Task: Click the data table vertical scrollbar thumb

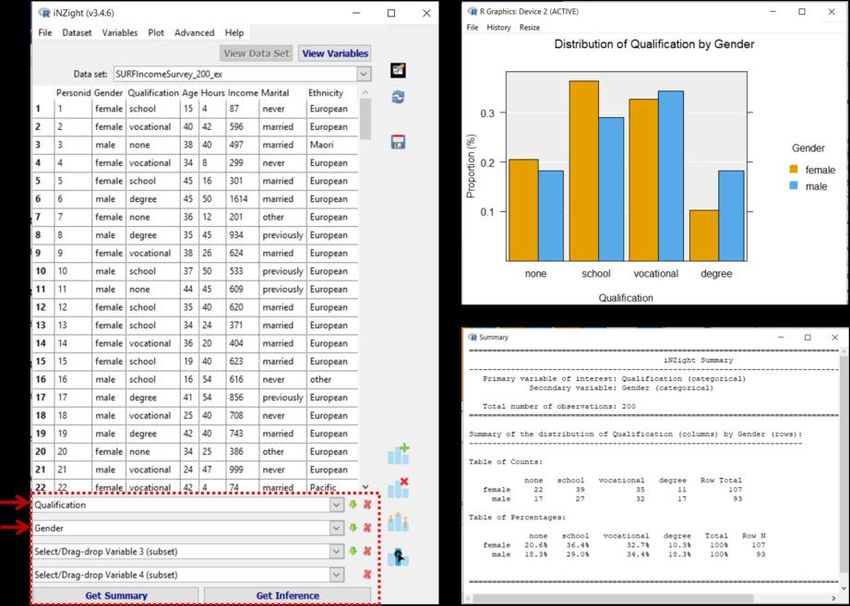Action: click(365, 119)
